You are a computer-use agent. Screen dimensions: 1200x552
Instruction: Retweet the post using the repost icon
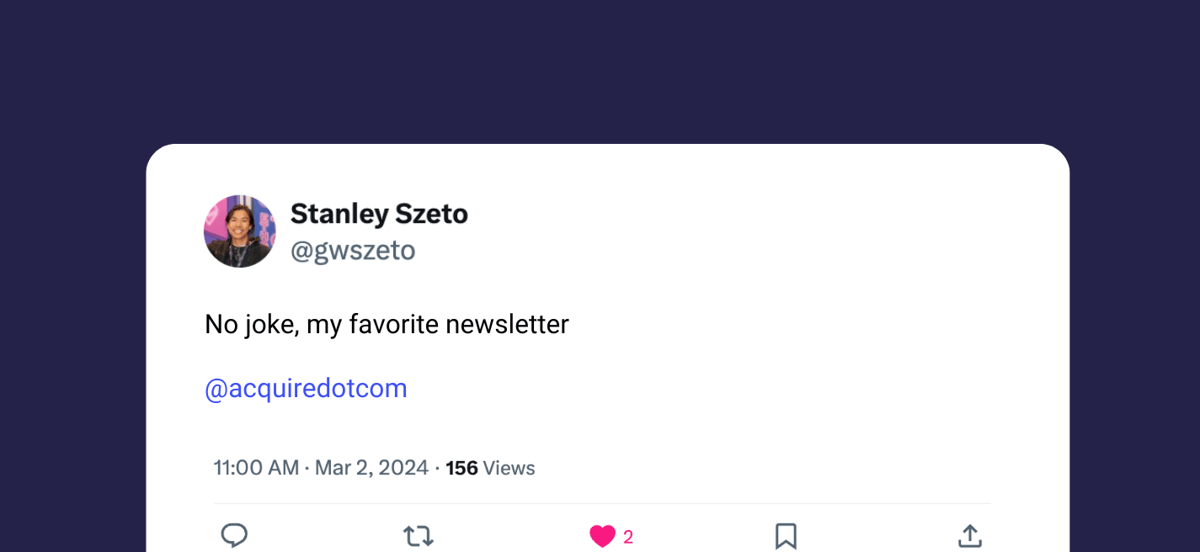(x=418, y=537)
